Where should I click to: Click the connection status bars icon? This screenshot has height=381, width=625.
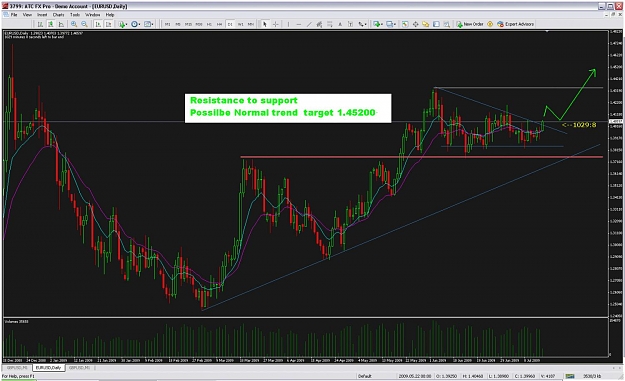(x=570, y=376)
